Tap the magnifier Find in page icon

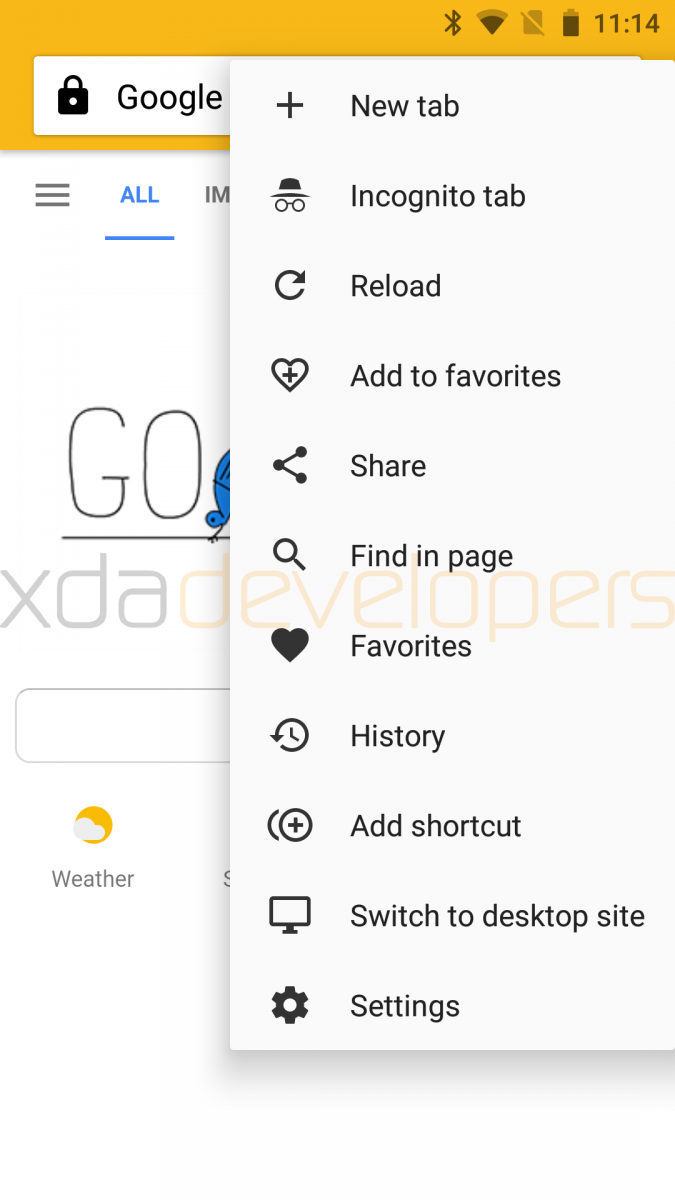pos(290,554)
